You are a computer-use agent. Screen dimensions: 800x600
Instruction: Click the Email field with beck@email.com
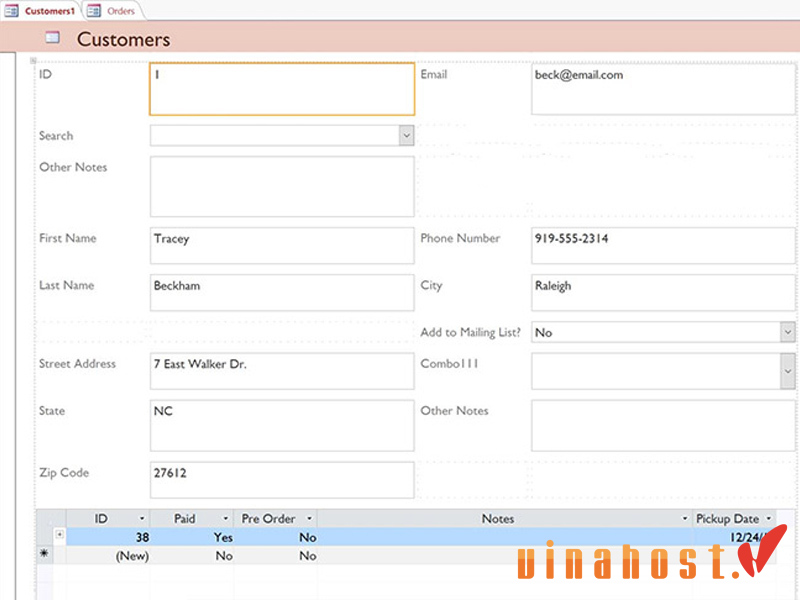click(663, 89)
